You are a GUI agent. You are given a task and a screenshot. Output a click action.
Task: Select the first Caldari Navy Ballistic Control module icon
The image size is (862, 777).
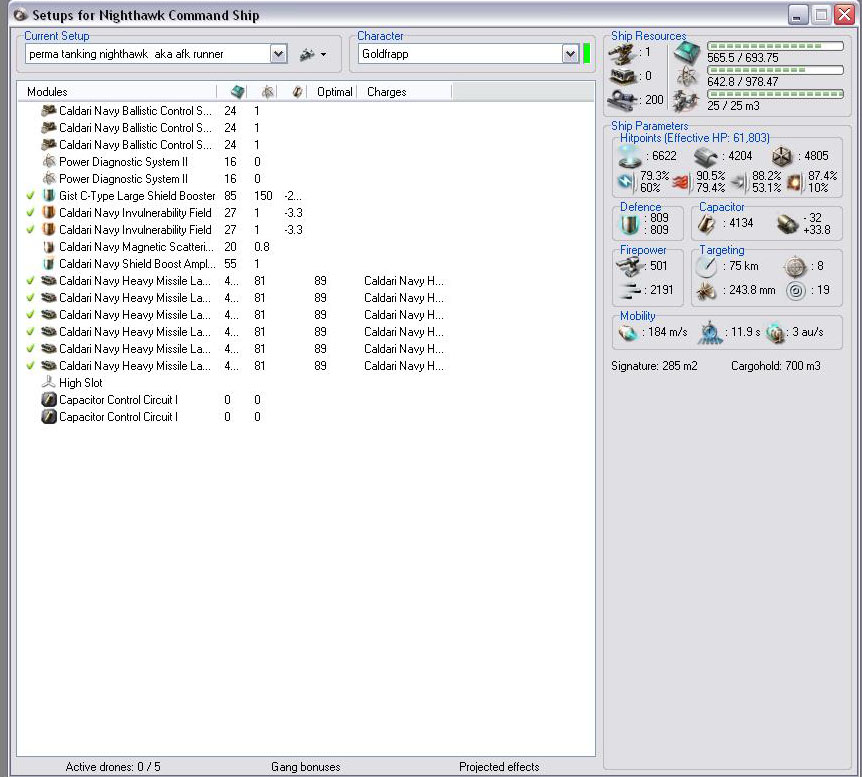click(x=49, y=111)
